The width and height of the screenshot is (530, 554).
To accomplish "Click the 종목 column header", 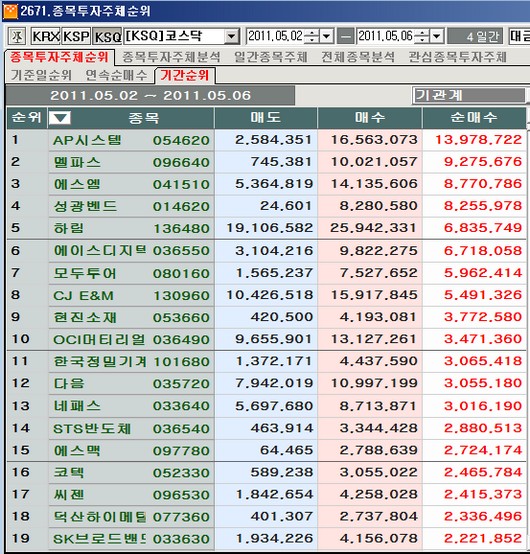I will [x=143, y=117].
